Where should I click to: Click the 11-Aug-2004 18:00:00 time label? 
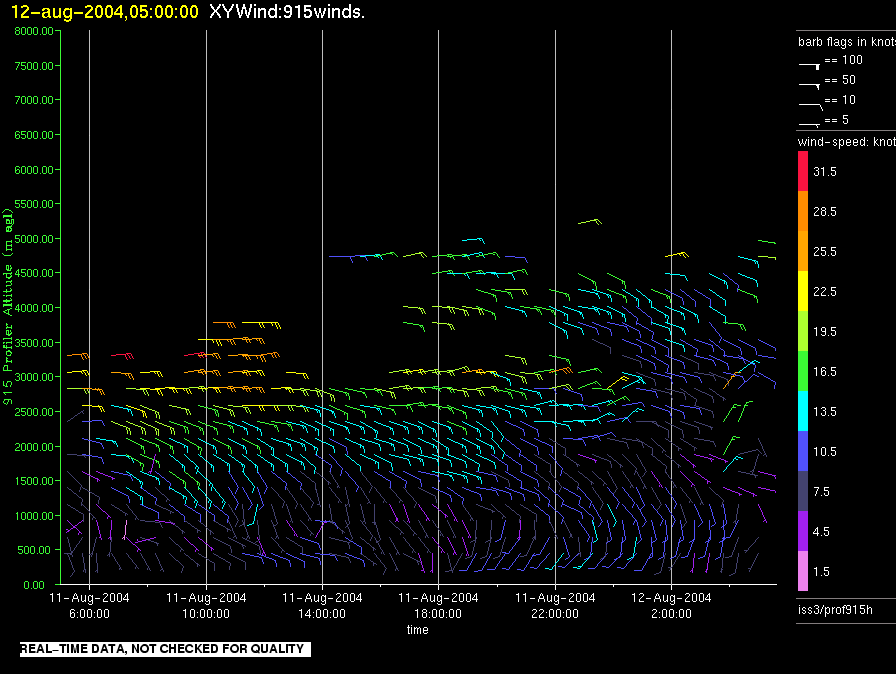pos(438,605)
